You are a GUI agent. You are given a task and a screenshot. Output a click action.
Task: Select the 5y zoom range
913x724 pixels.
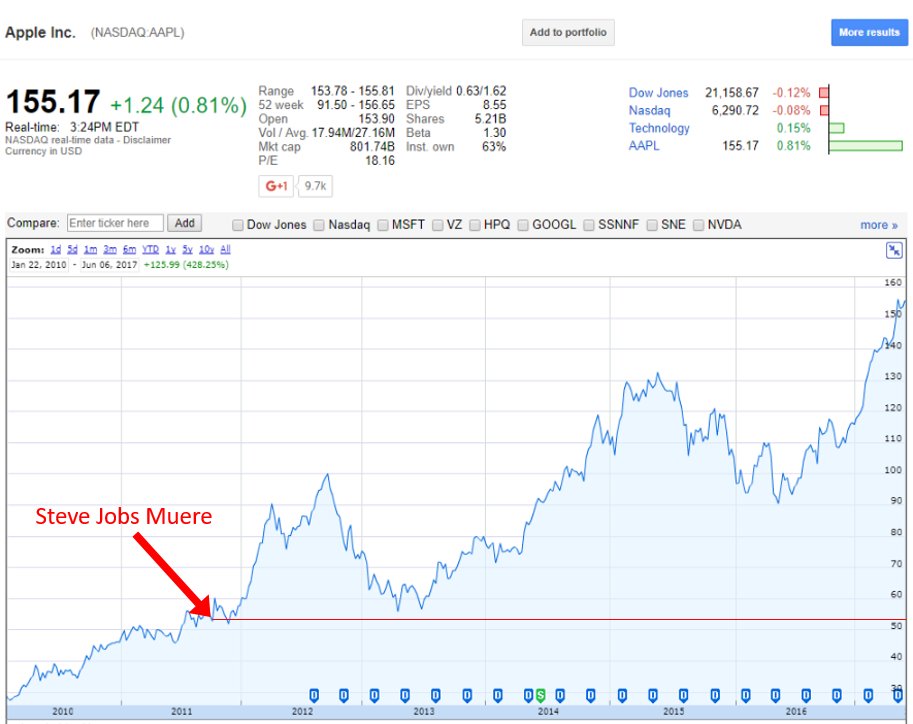click(187, 249)
